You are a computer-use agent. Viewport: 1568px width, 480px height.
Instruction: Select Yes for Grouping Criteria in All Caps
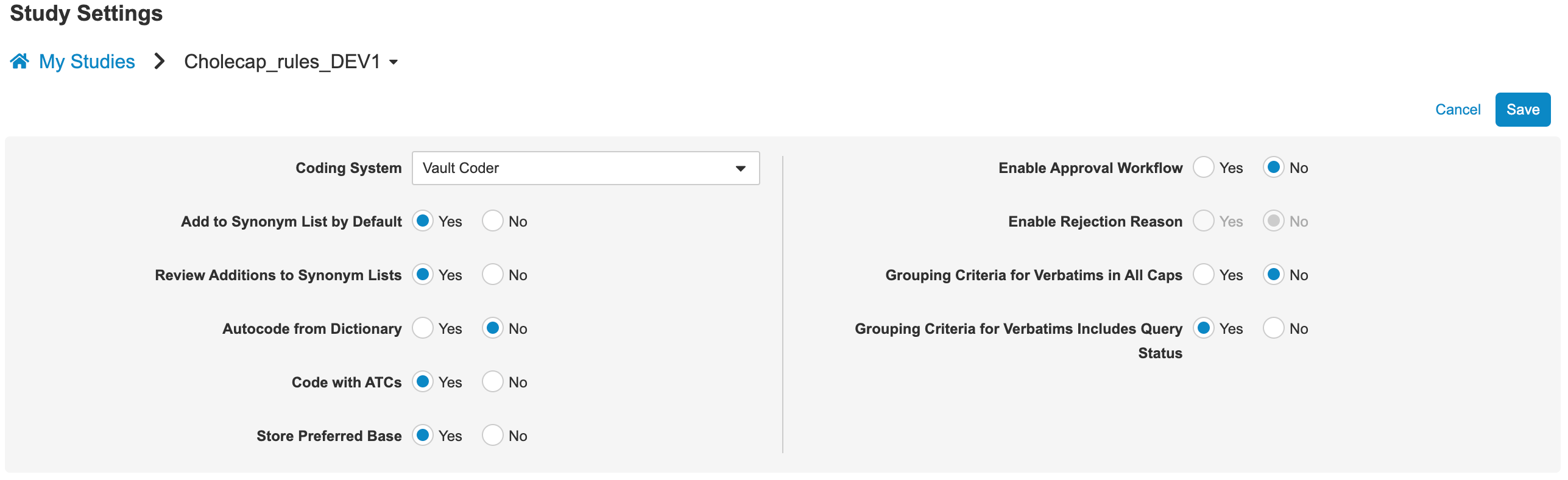(x=1203, y=275)
